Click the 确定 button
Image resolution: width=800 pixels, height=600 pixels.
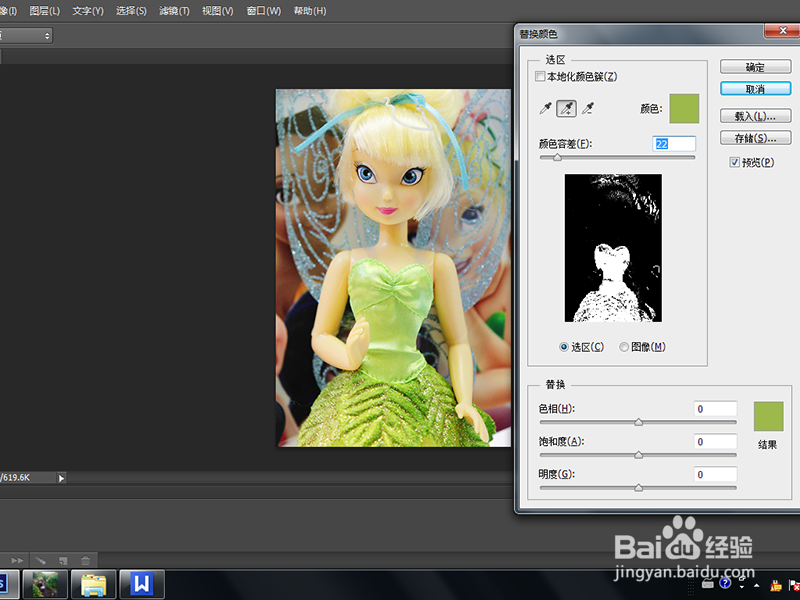(x=756, y=67)
